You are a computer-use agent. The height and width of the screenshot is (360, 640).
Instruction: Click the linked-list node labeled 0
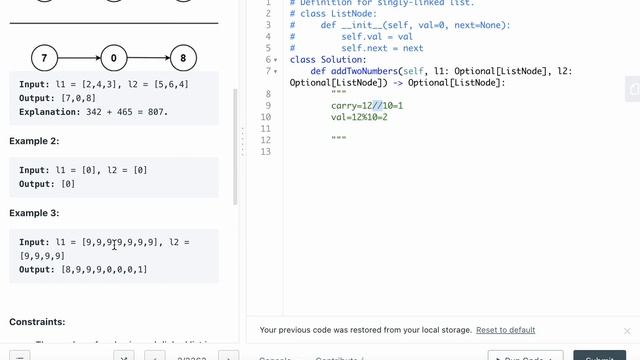pos(114,58)
